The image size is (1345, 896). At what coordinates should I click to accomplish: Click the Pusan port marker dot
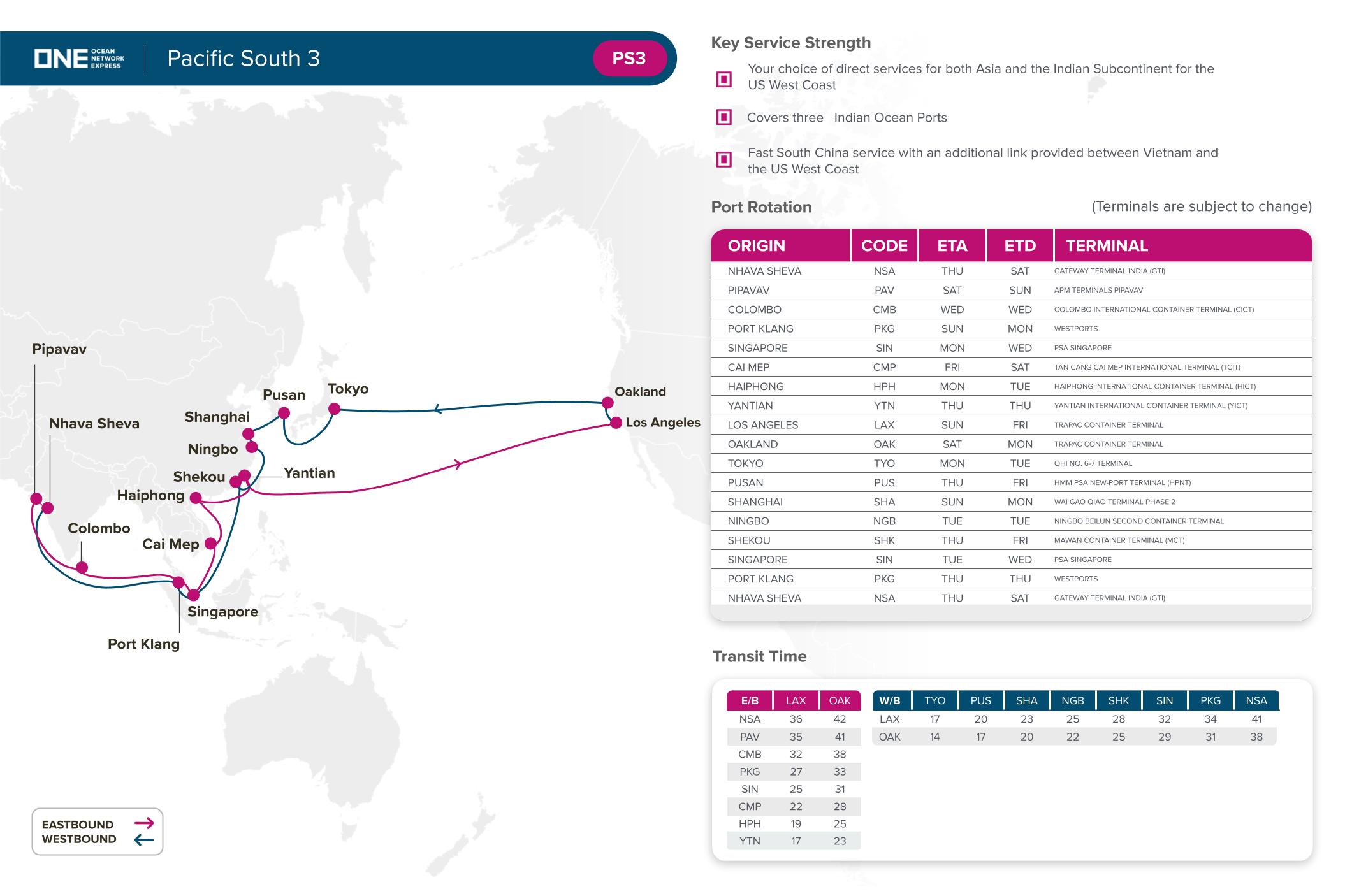click(x=284, y=413)
